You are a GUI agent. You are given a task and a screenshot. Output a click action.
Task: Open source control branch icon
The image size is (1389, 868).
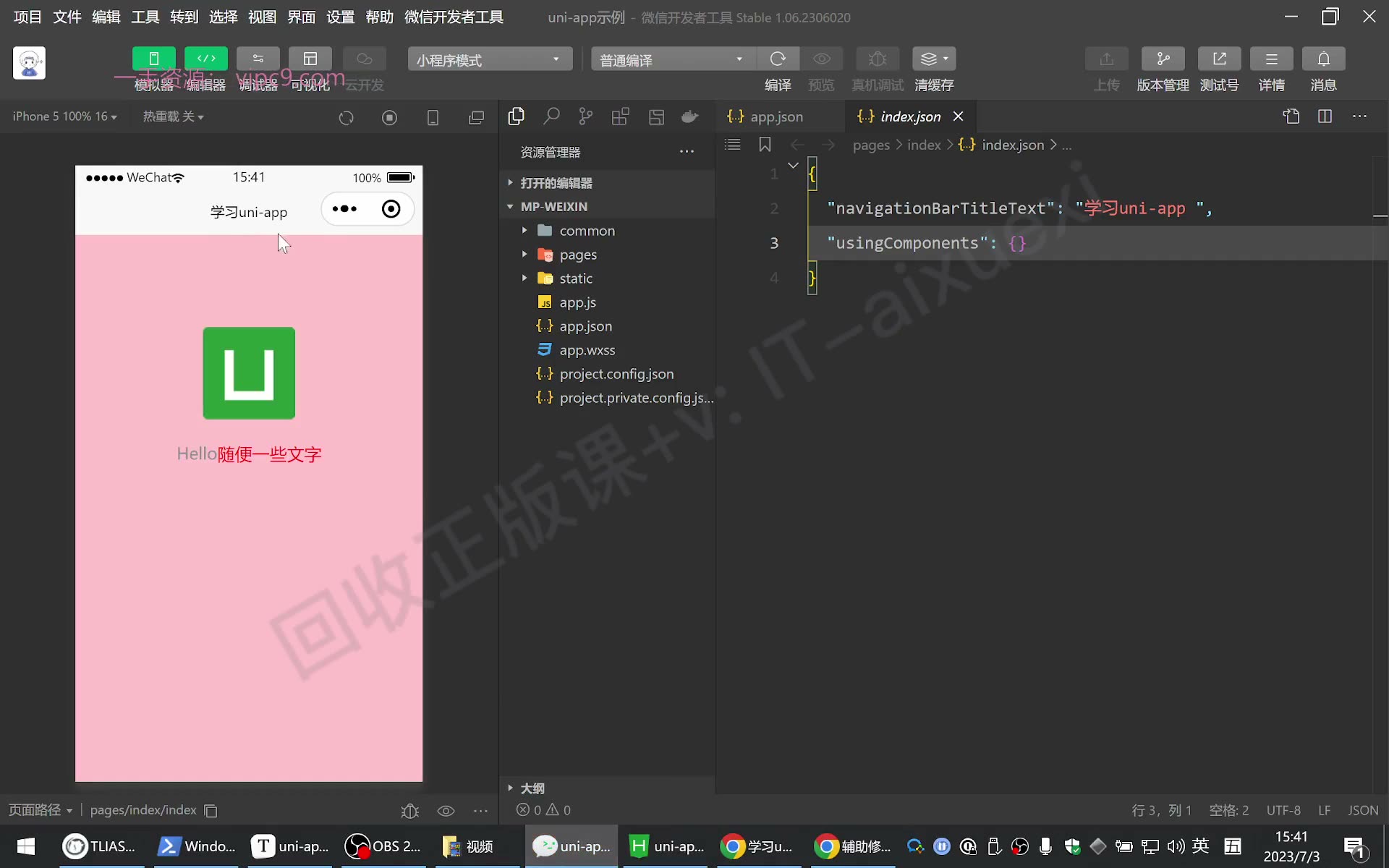[586, 116]
